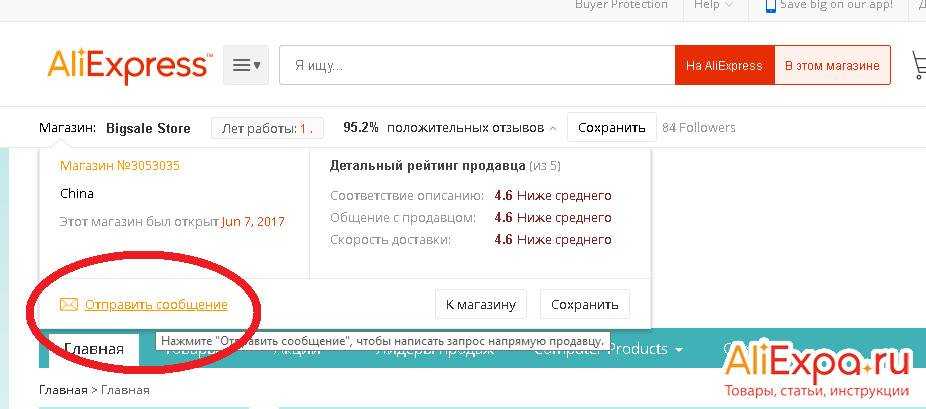Click the envelope icon beside Отправить сообщение
The height and width of the screenshot is (409, 926).
click(68, 305)
